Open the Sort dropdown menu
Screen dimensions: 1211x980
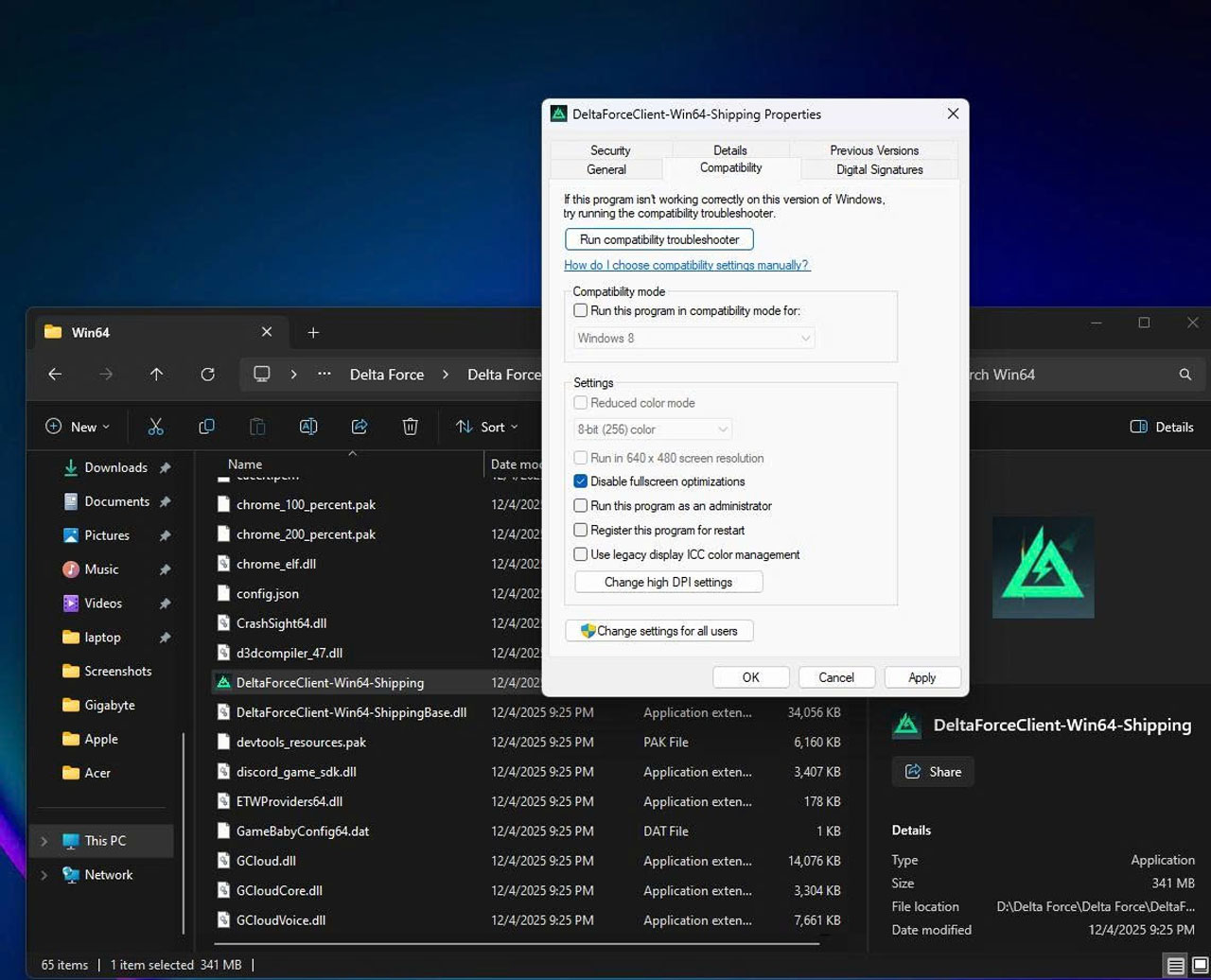click(486, 427)
